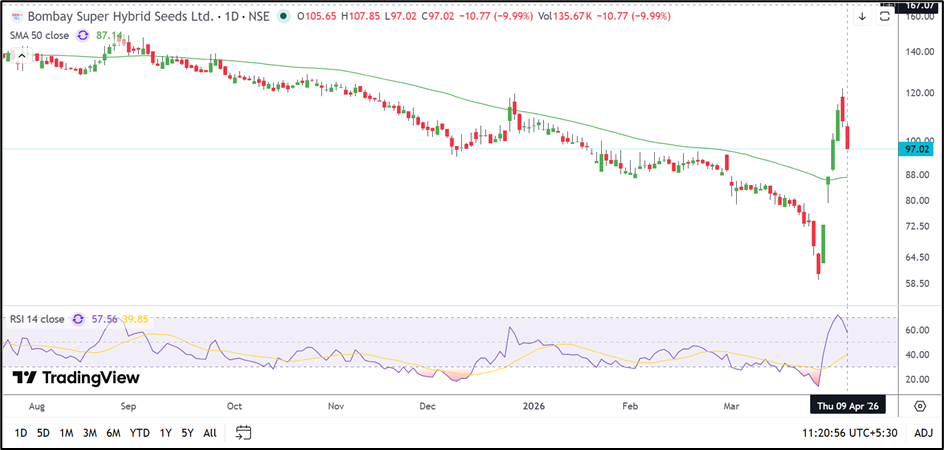Click the green market status dot

286,16
